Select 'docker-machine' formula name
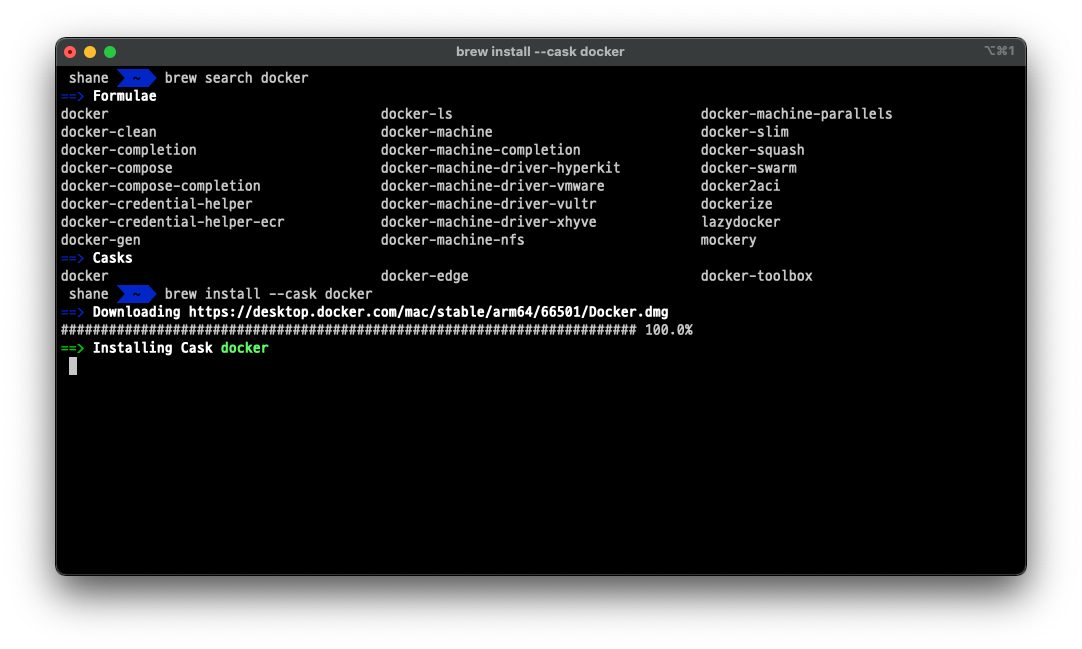This screenshot has height=649, width=1082. [x=437, y=132]
